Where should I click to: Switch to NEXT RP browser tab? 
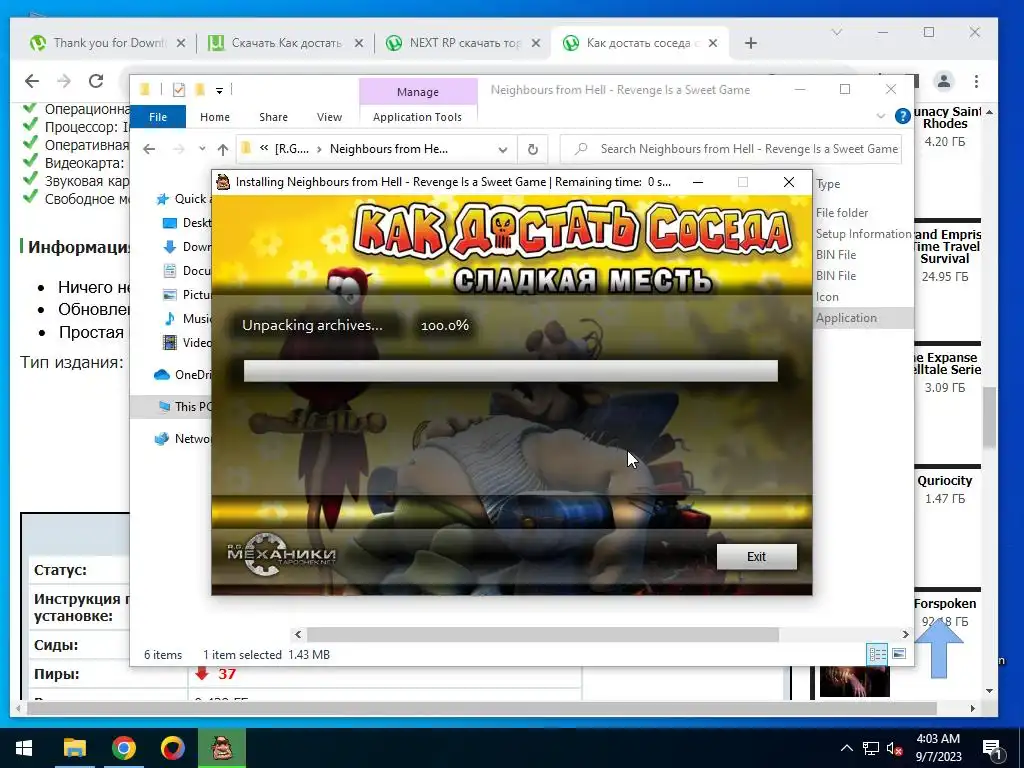tap(464, 43)
